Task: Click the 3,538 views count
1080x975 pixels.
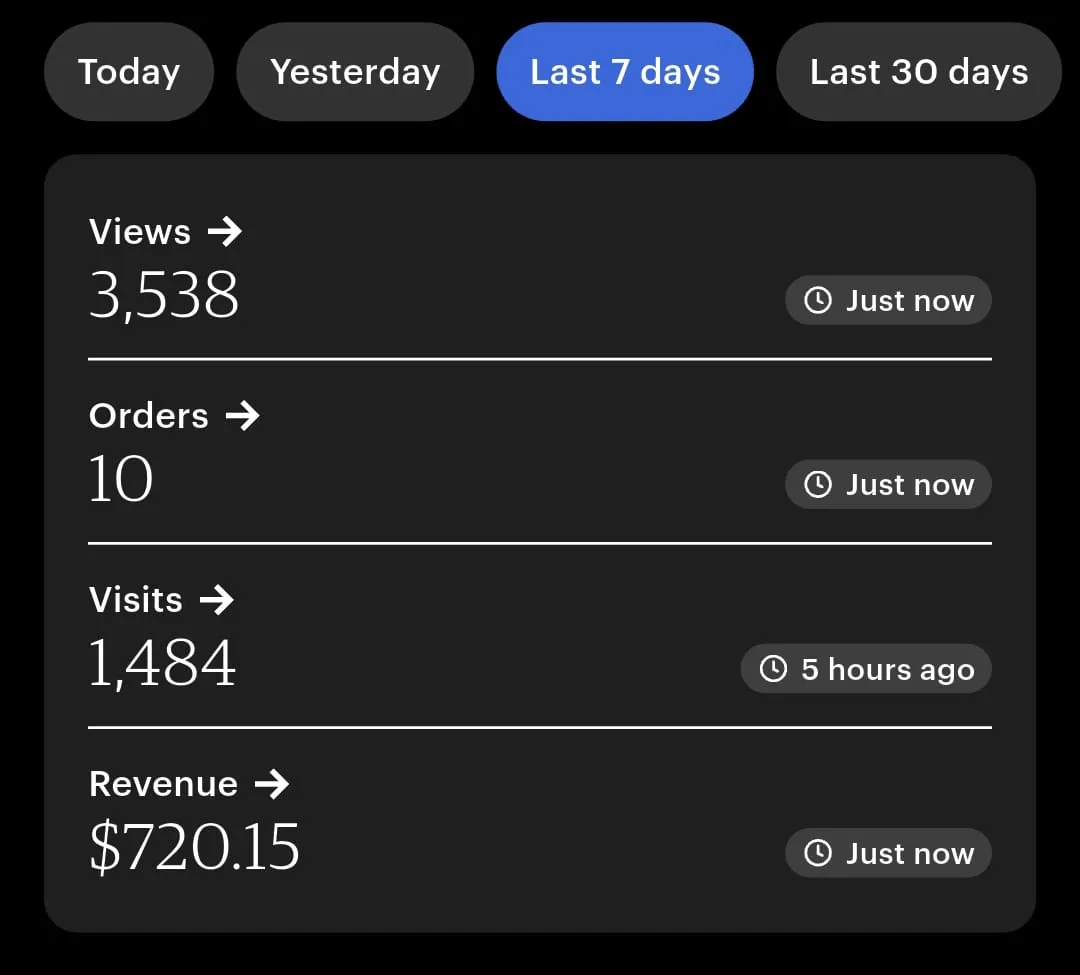Action: pos(164,296)
